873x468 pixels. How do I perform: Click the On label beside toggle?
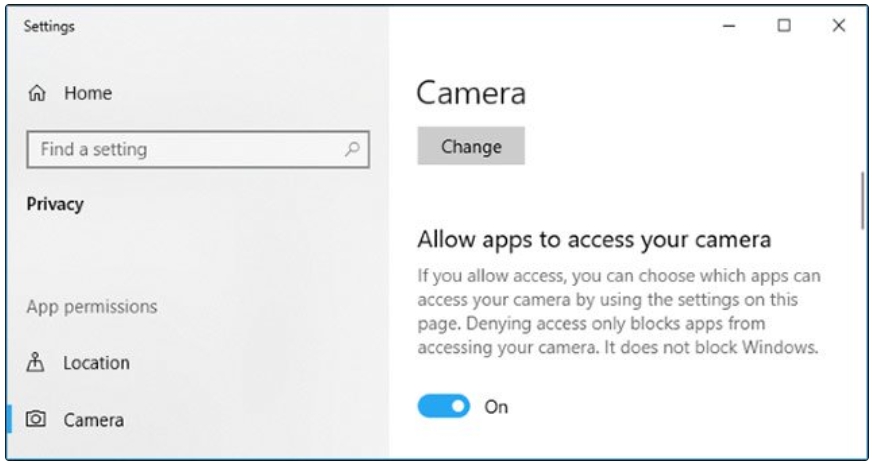pyautogui.click(x=497, y=406)
